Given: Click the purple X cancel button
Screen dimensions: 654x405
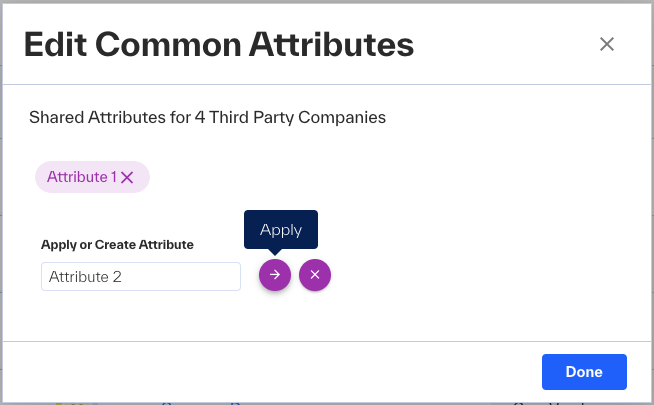Looking at the screenshot, I should click(315, 275).
